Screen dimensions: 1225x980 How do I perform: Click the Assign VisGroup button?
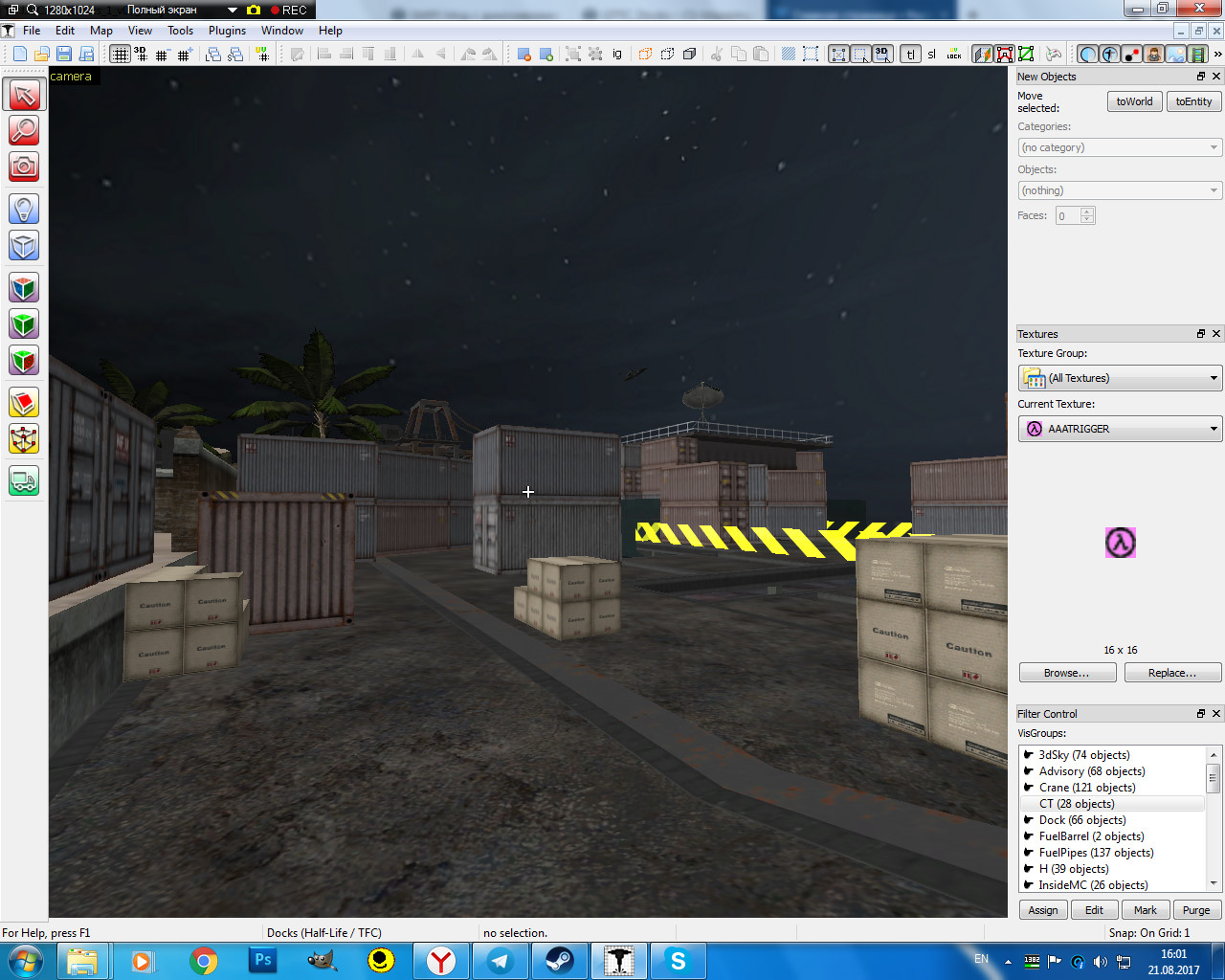[x=1043, y=910]
